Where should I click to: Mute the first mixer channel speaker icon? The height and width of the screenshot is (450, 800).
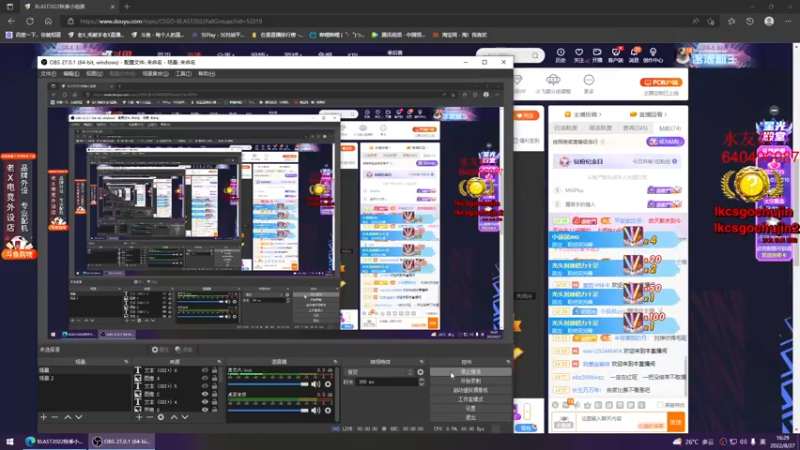click(316, 384)
